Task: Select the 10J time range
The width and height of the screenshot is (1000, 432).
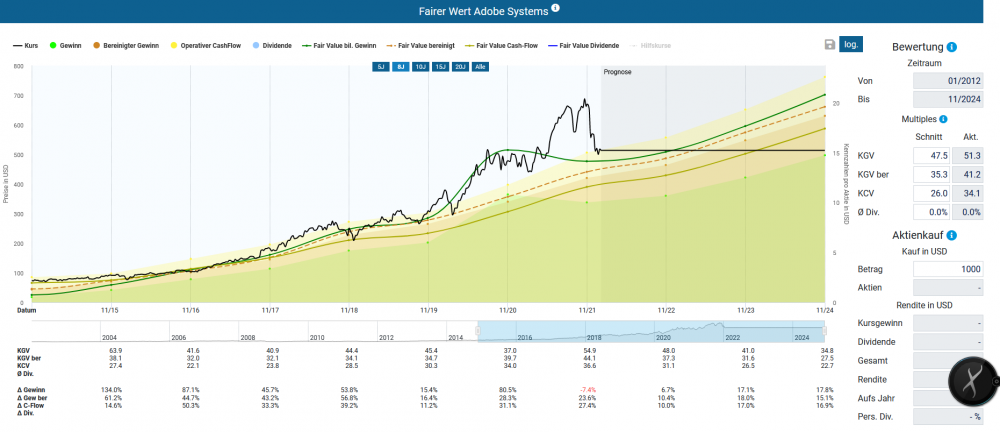Action: (x=420, y=66)
